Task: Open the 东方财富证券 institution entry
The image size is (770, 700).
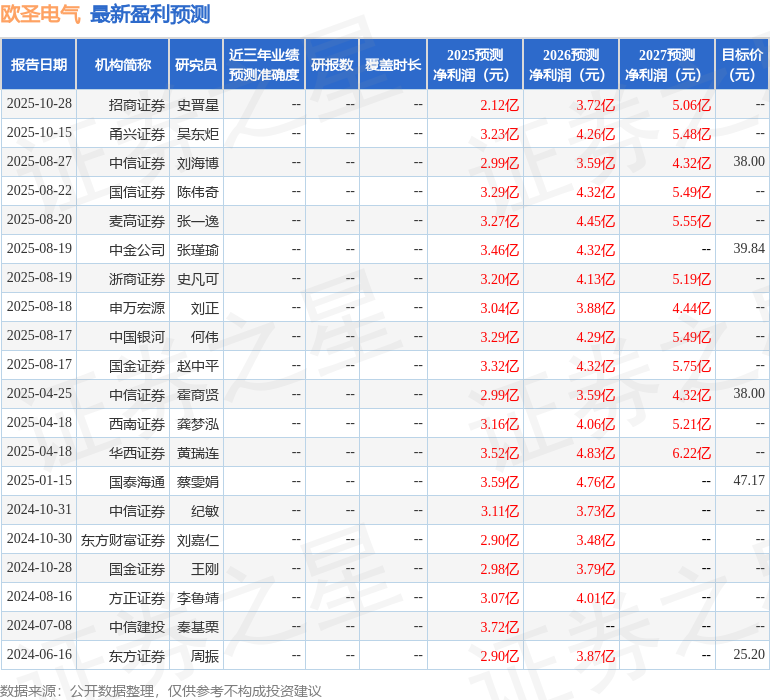Action: pyautogui.click(x=123, y=540)
